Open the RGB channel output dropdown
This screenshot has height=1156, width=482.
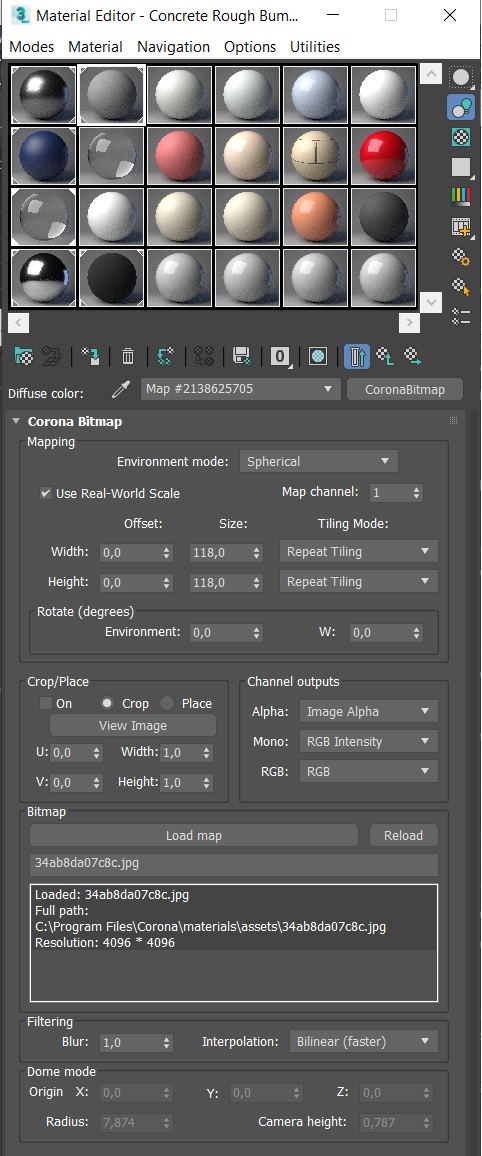[369, 771]
